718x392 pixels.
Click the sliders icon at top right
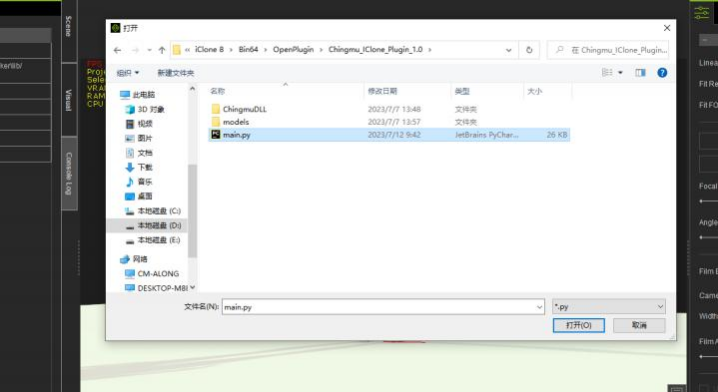[701, 12]
